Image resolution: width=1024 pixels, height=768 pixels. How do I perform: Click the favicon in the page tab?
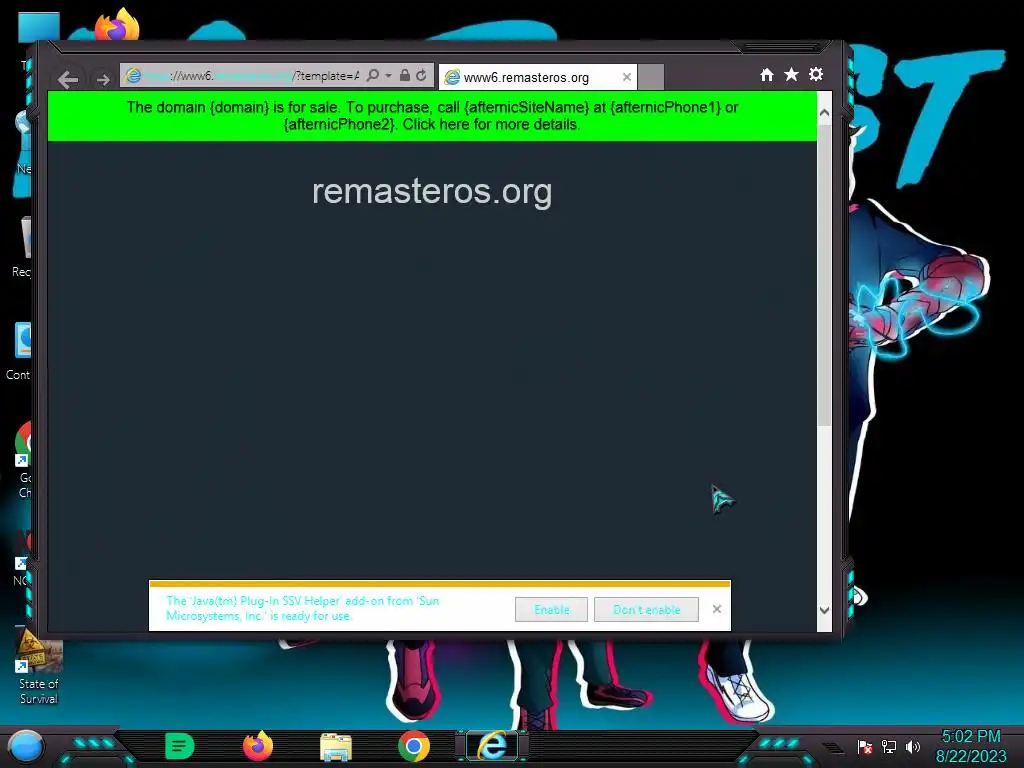(452, 78)
